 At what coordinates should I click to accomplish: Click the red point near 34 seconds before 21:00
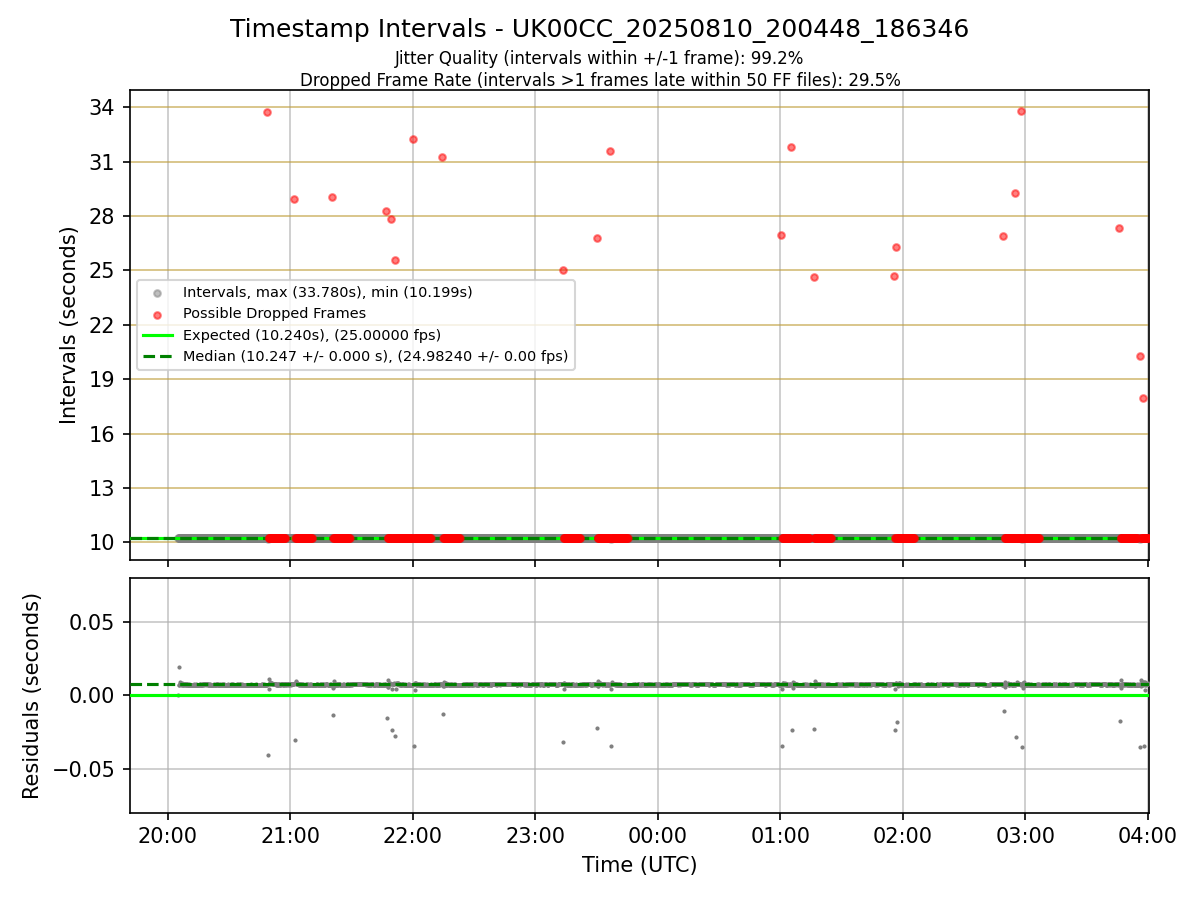click(267, 112)
